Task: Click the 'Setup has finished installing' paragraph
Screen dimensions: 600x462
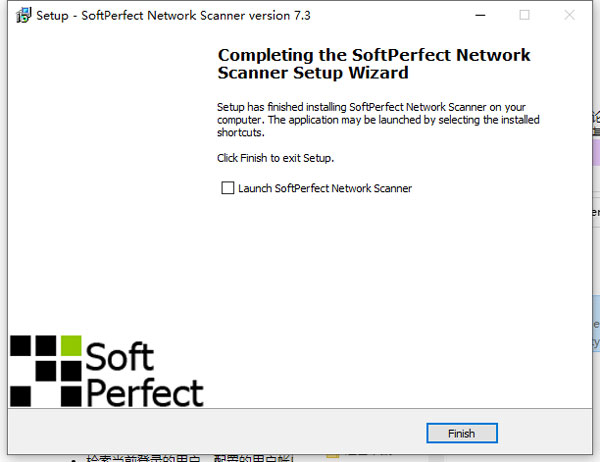Action: click(378, 119)
